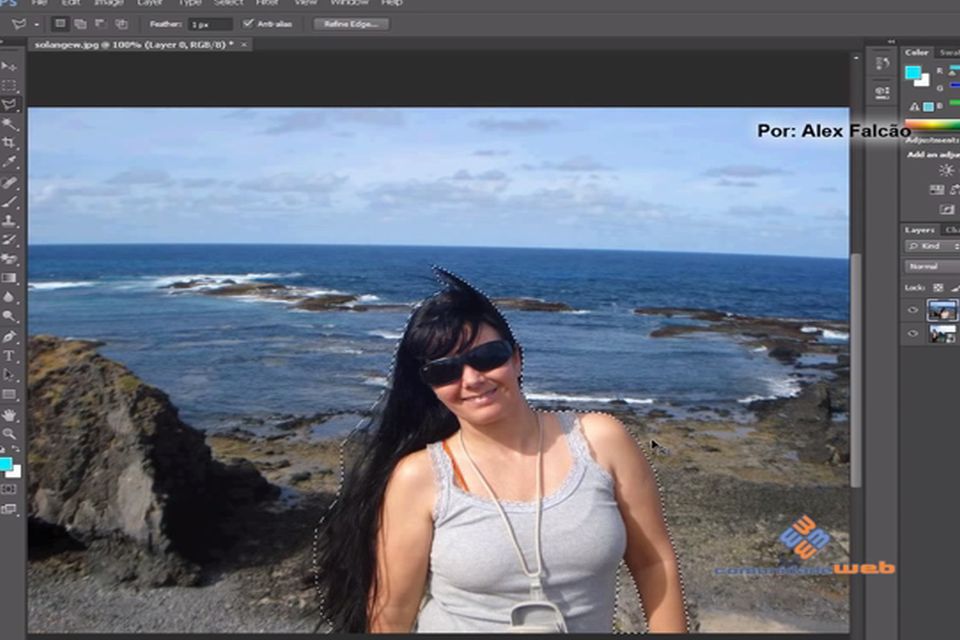Click the Refine Edge button
Viewport: 960px width, 640px height.
[351, 24]
